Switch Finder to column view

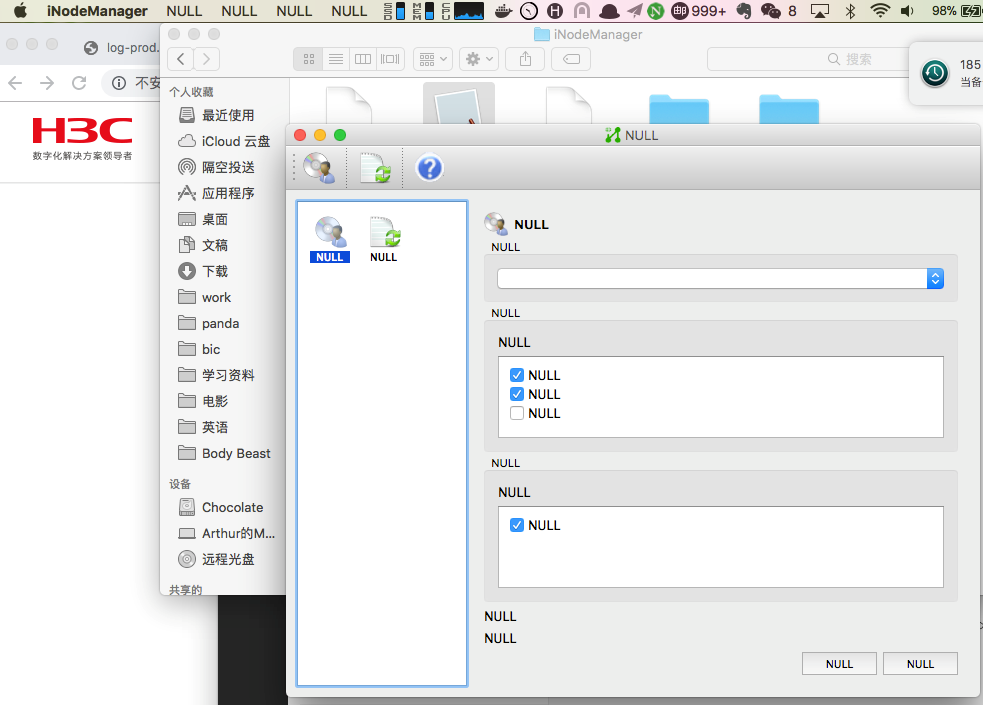click(x=363, y=59)
